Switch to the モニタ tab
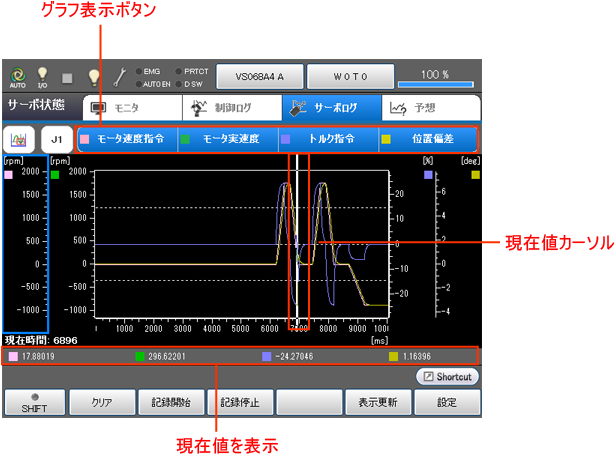Viewport: 615px width, 455px height. [130, 106]
